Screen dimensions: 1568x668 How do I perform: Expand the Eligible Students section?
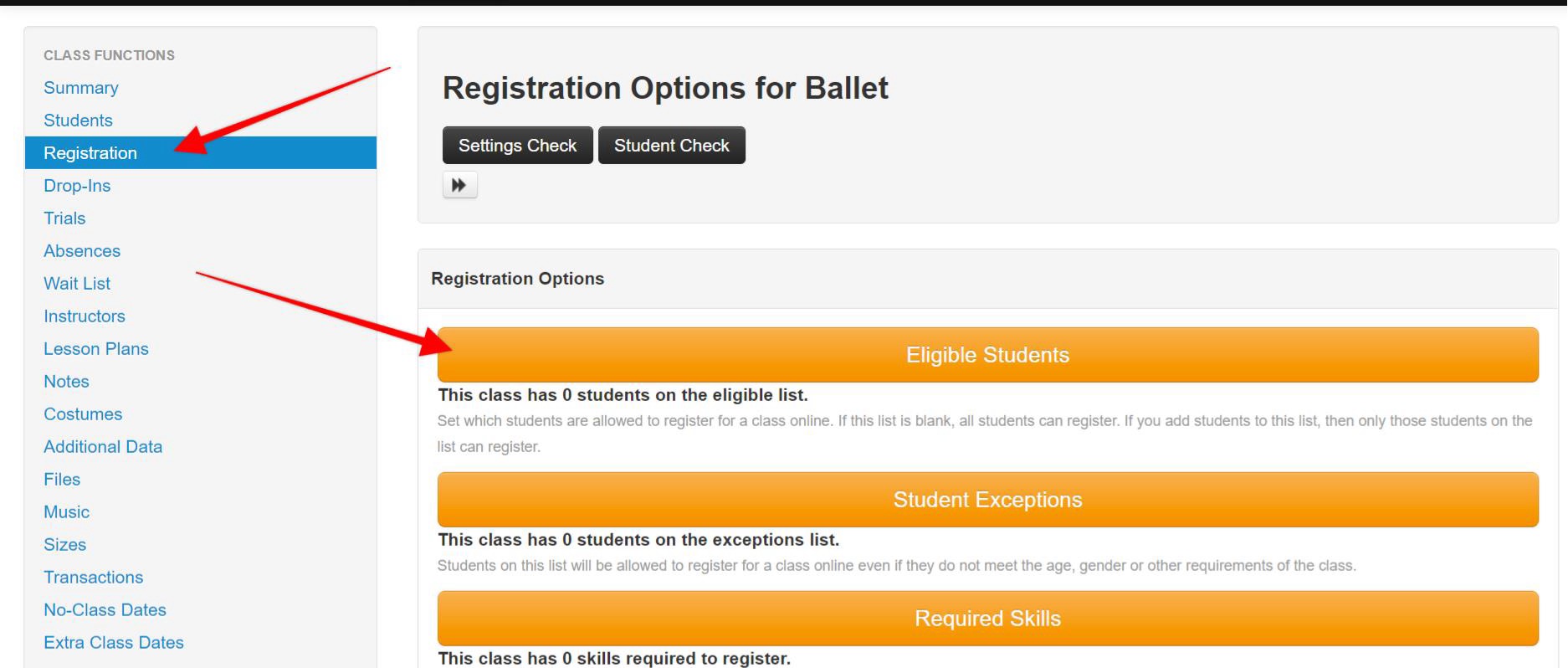click(x=987, y=355)
